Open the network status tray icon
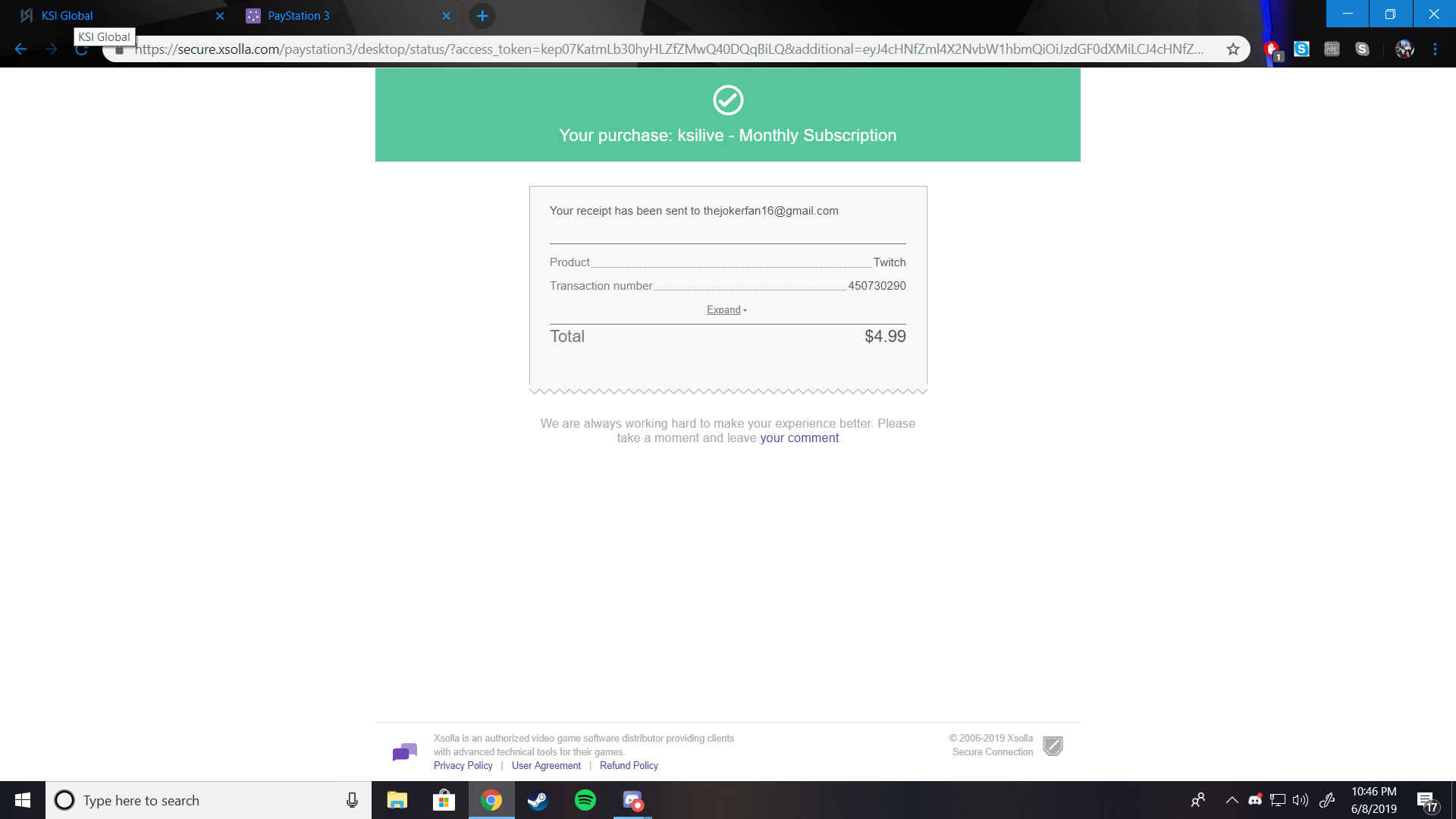The height and width of the screenshot is (819, 1456). click(x=1278, y=800)
